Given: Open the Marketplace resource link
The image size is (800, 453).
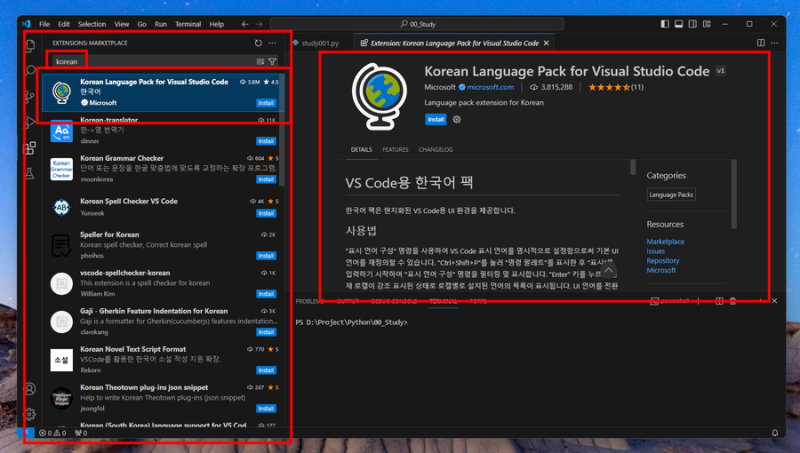Looking at the screenshot, I should (665, 242).
